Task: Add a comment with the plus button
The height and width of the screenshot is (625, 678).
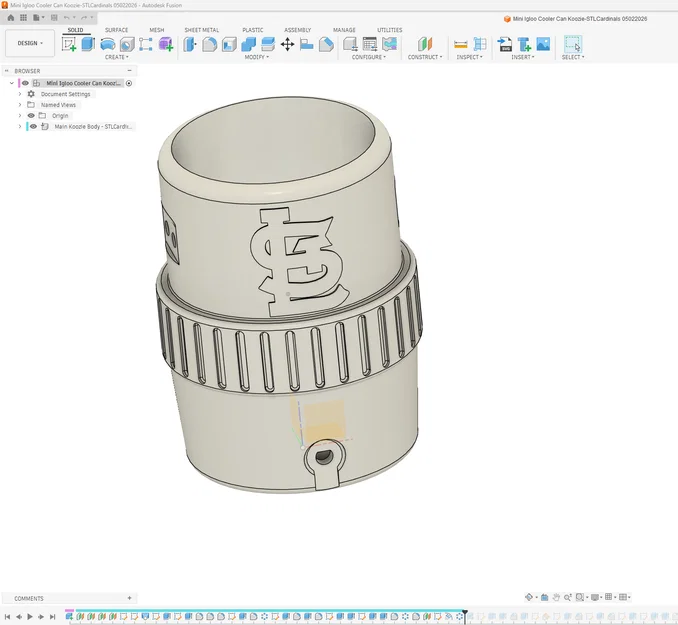Action: (x=129, y=598)
